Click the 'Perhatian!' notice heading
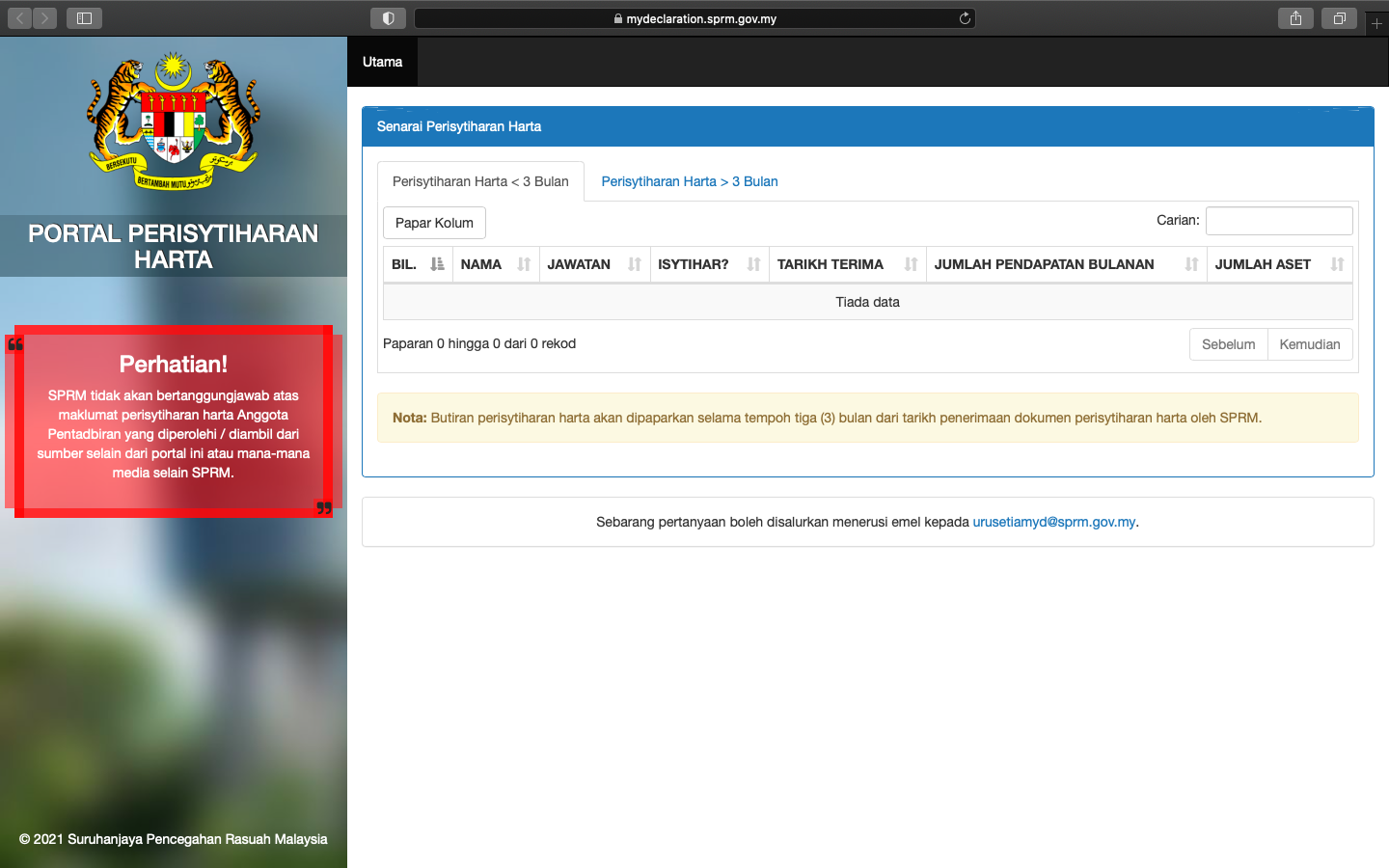1389x868 pixels. (x=174, y=364)
